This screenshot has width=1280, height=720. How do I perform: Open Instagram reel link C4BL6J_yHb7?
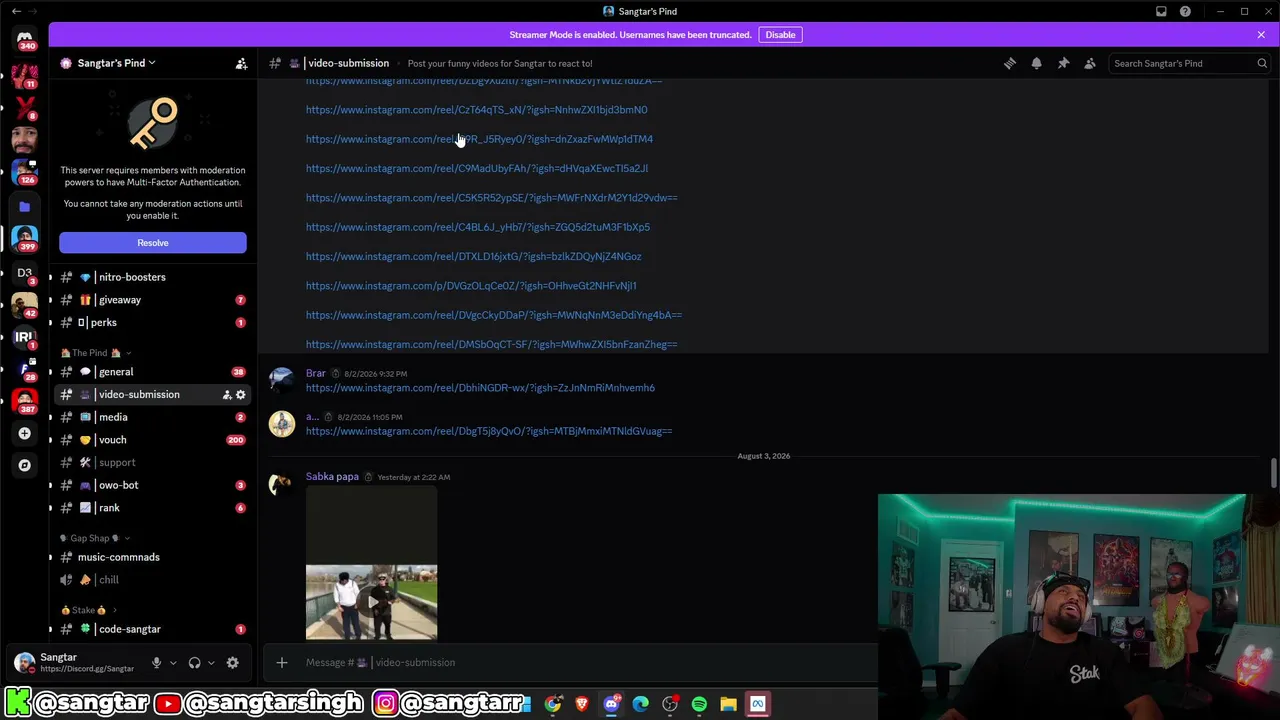tap(478, 227)
